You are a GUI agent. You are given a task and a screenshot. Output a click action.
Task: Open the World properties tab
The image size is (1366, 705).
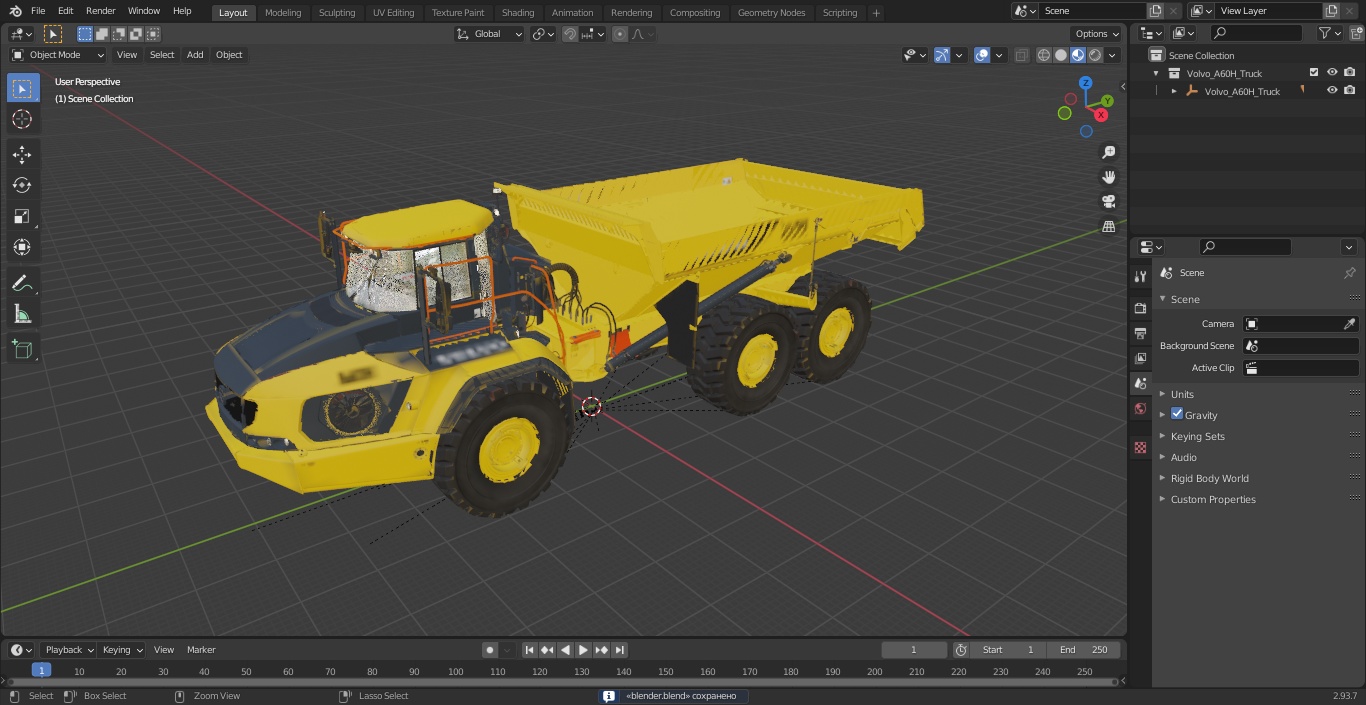point(1140,408)
